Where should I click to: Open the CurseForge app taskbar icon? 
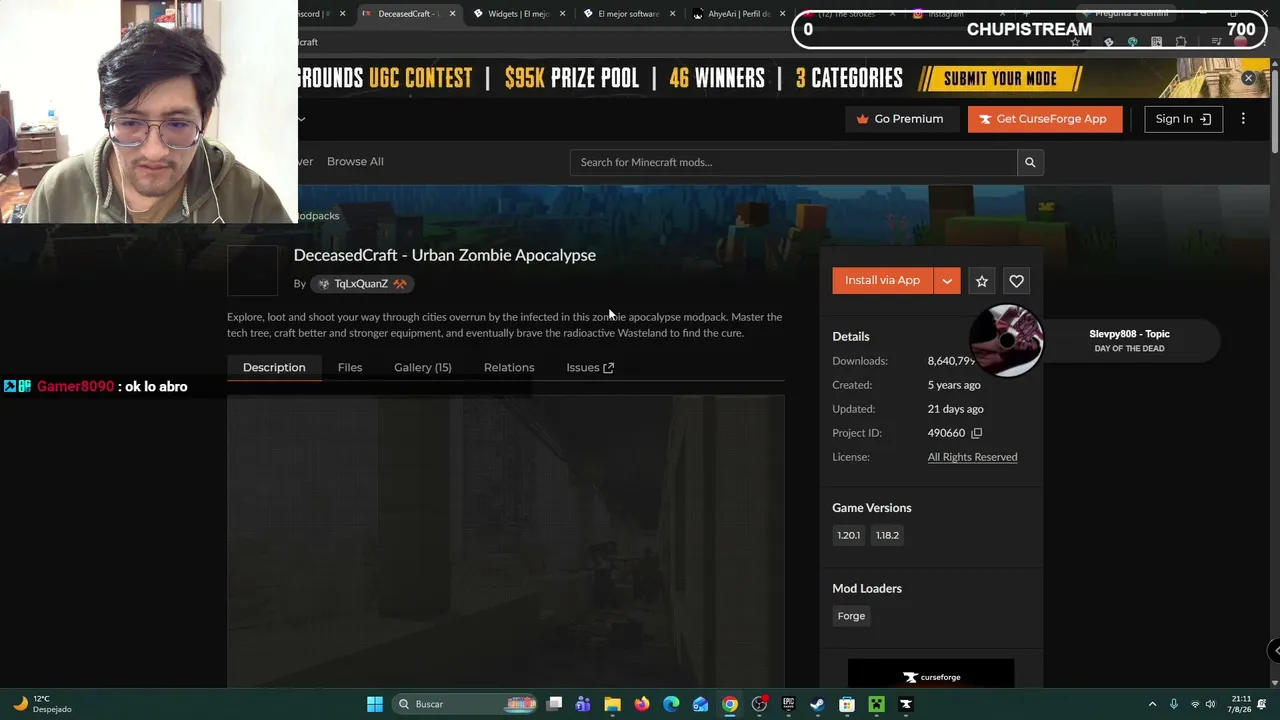tap(905, 704)
